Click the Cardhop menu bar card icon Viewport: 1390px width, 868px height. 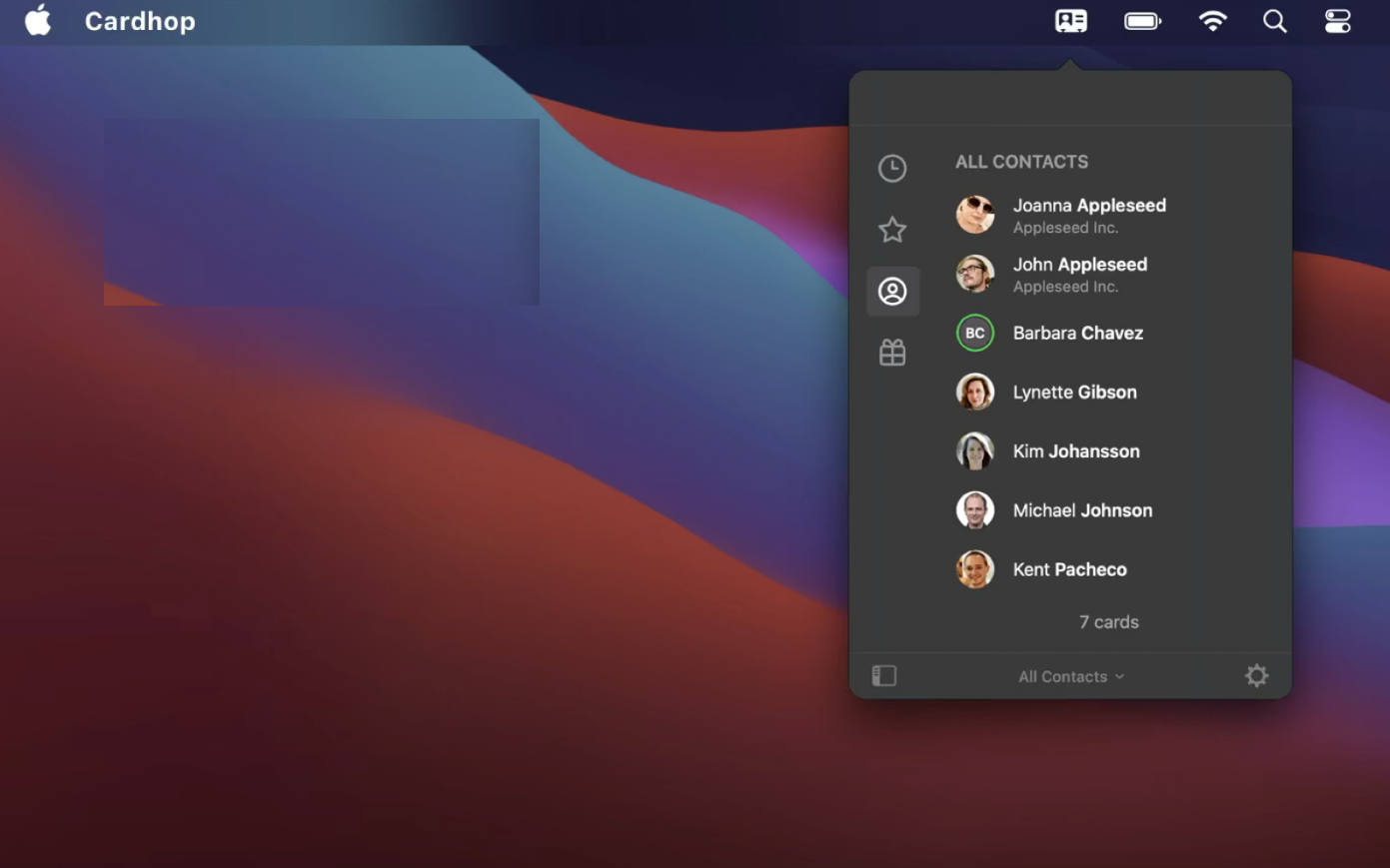click(1071, 21)
